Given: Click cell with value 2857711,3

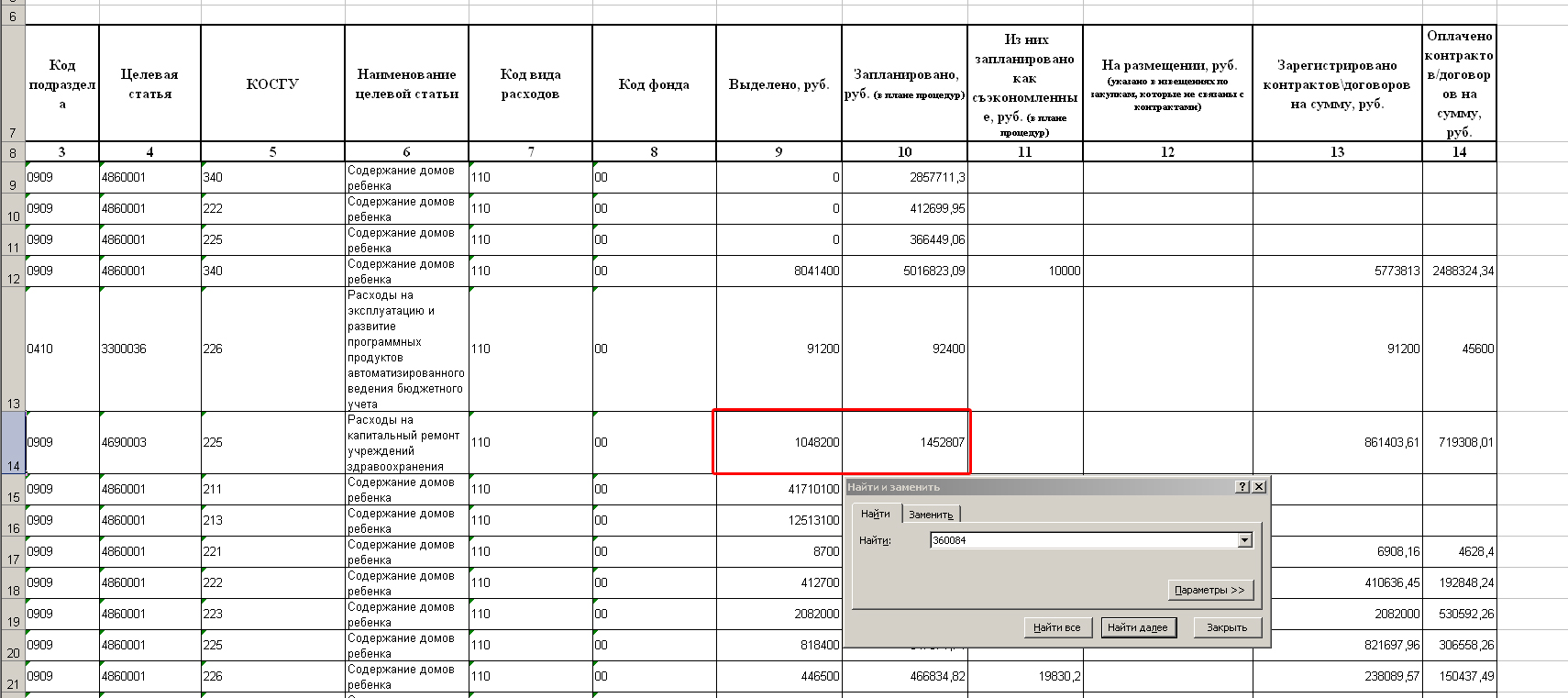Looking at the screenshot, I should pyautogui.click(x=905, y=177).
